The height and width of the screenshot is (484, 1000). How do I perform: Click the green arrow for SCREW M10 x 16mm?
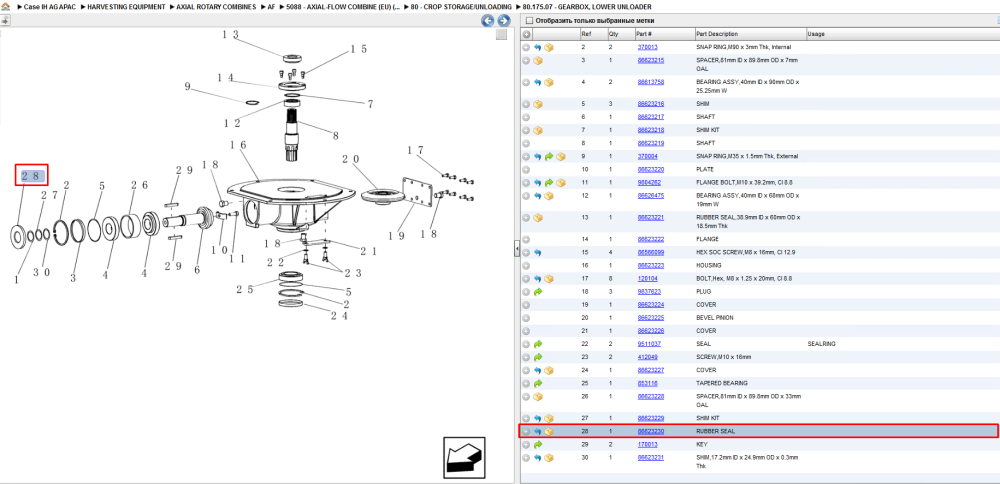point(538,357)
